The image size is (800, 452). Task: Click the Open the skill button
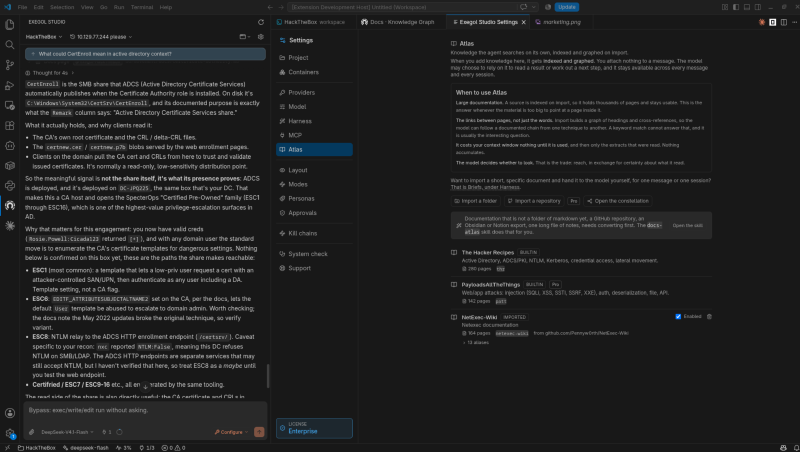tap(687, 225)
